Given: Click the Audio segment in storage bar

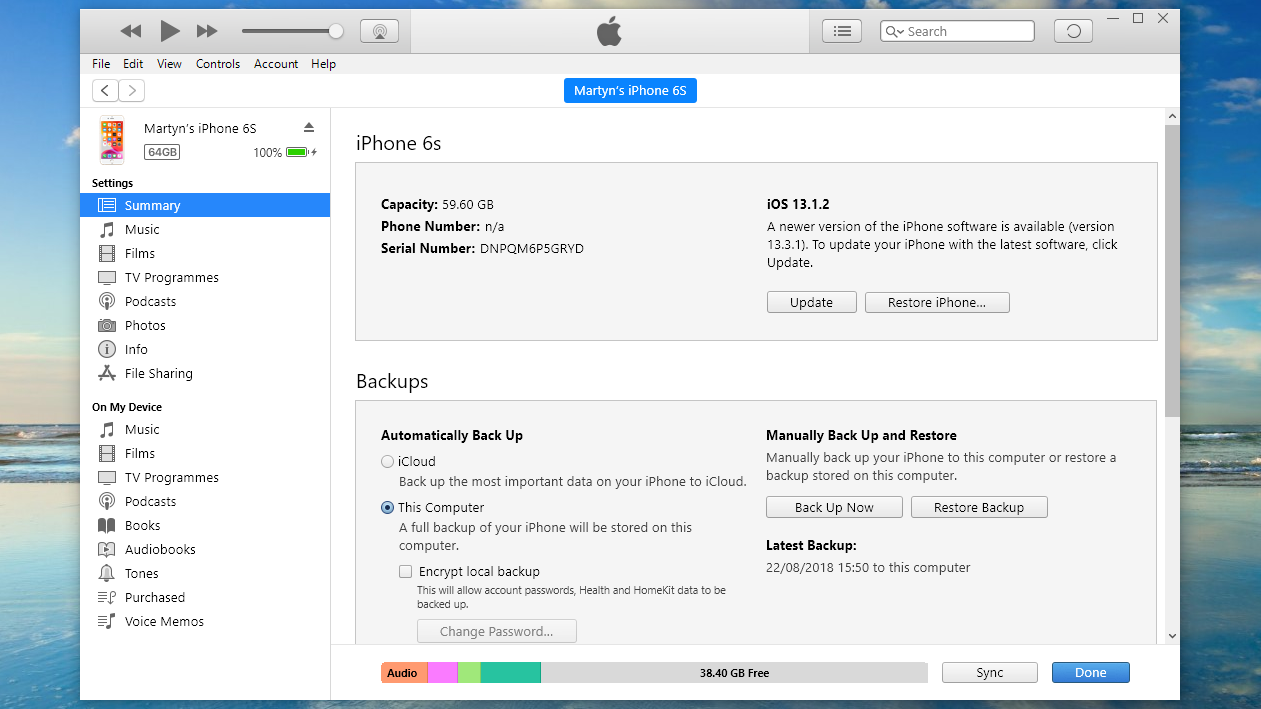Looking at the screenshot, I should coord(403,673).
